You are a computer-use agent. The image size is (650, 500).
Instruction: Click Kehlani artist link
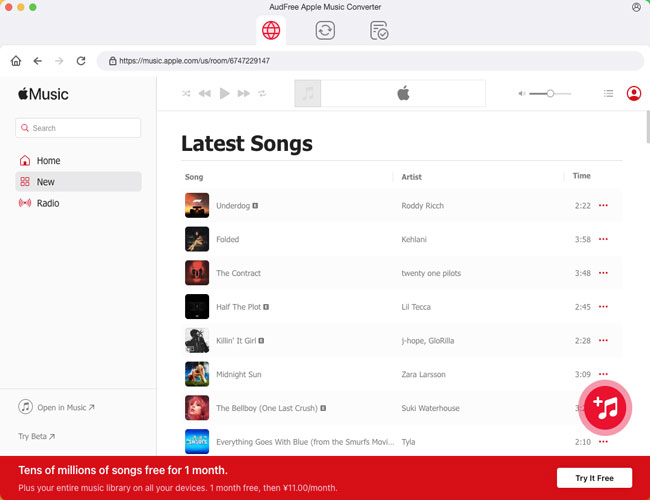pos(414,239)
